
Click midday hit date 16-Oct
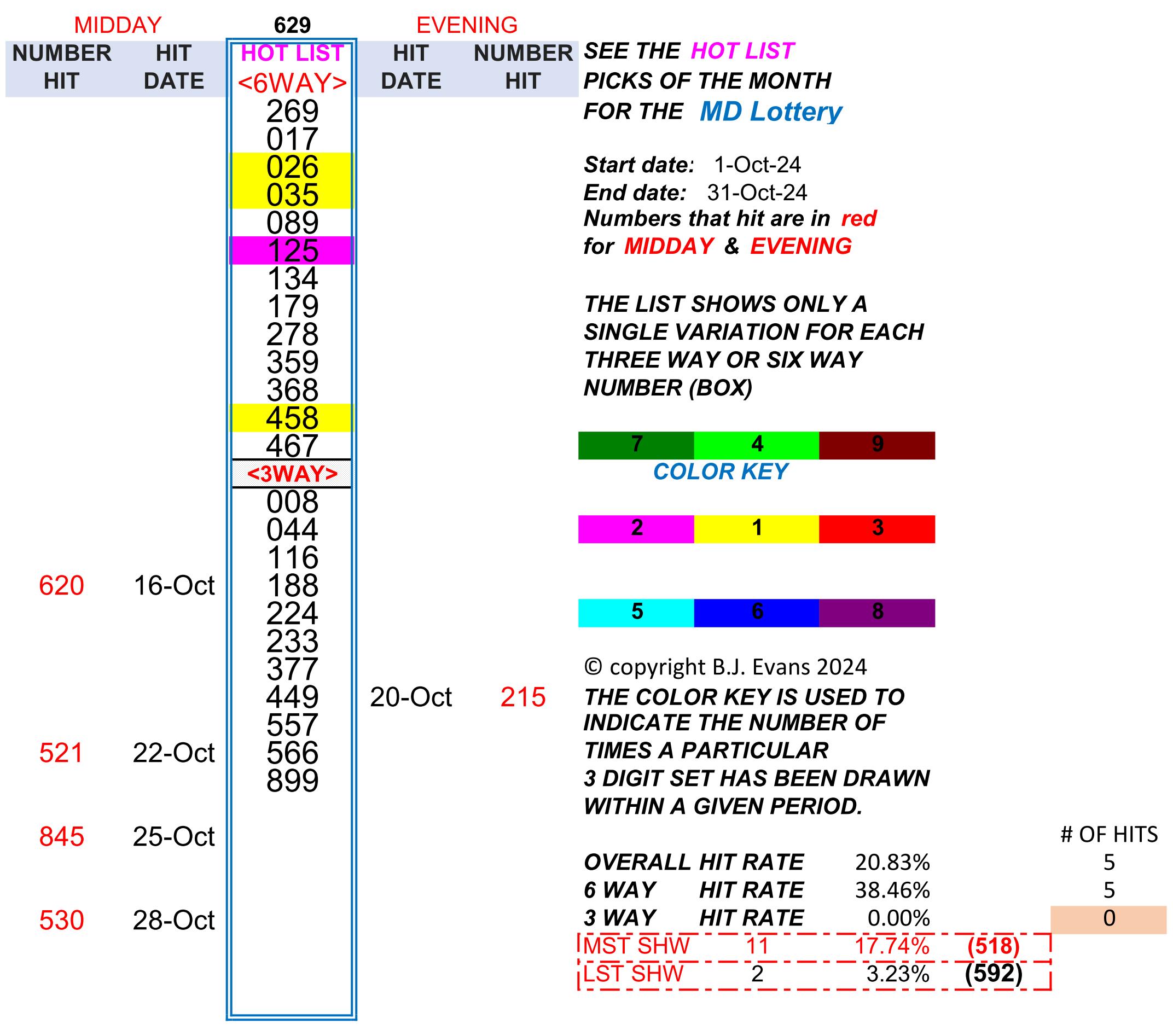[x=174, y=586]
